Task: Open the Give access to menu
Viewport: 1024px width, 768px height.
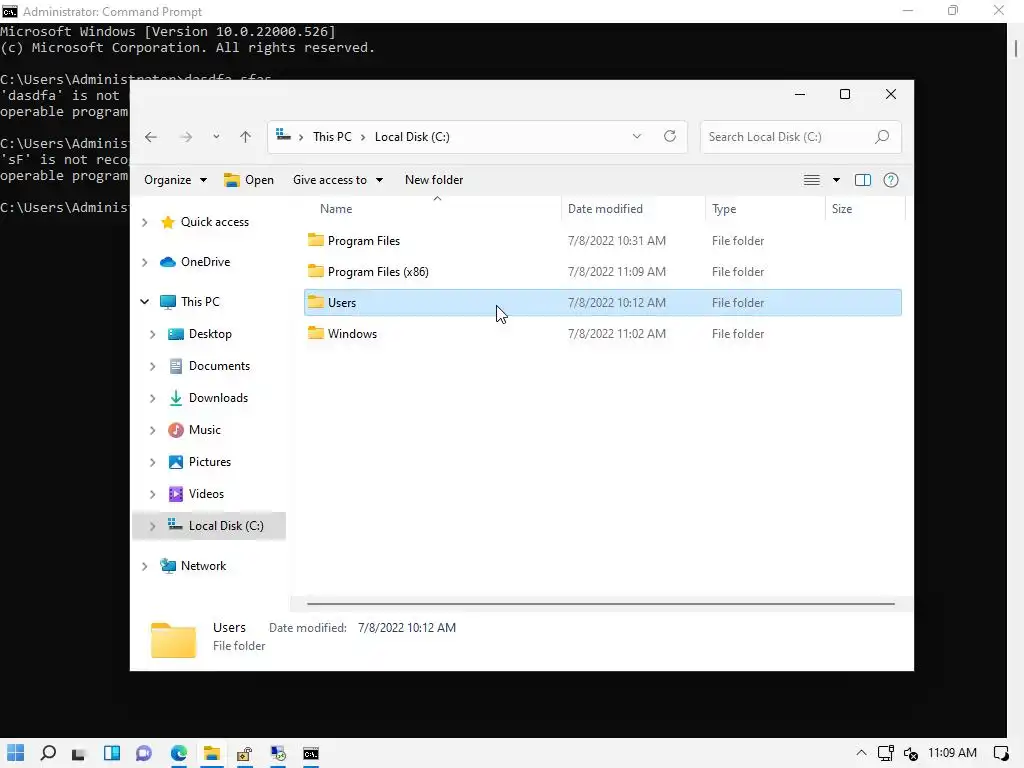Action: click(x=338, y=180)
